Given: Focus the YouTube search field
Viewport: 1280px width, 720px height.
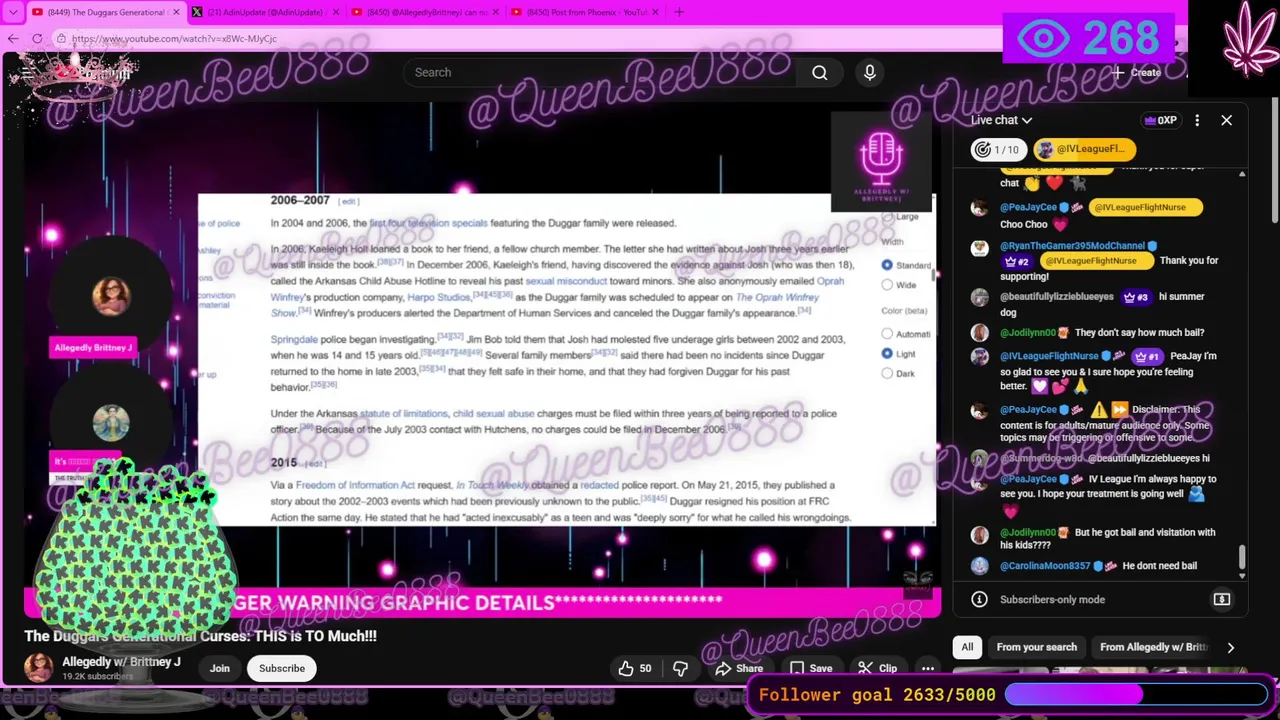Looking at the screenshot, I should click(x=600, y=72).
